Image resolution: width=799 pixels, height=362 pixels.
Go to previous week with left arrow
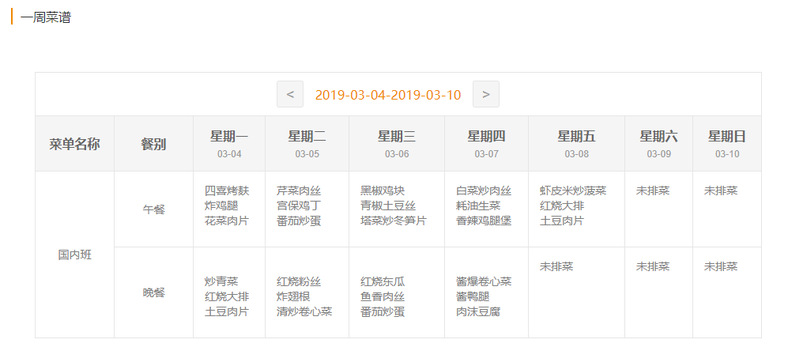[290, 94]
